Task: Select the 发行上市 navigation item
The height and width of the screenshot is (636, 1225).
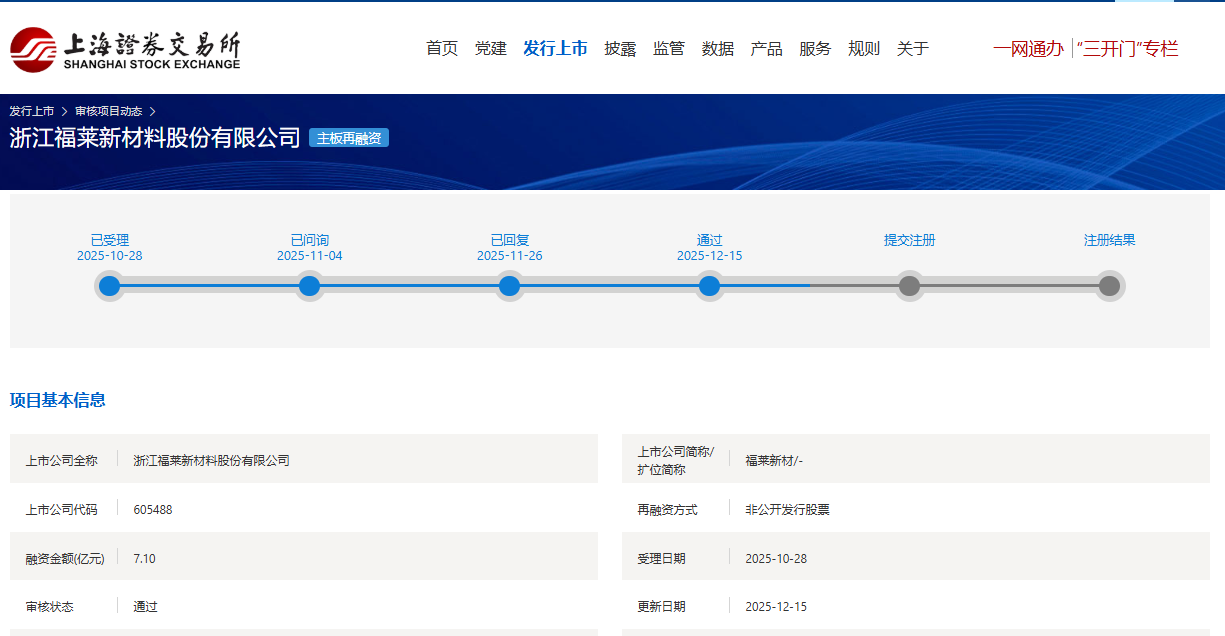Action: pos(555,48)
